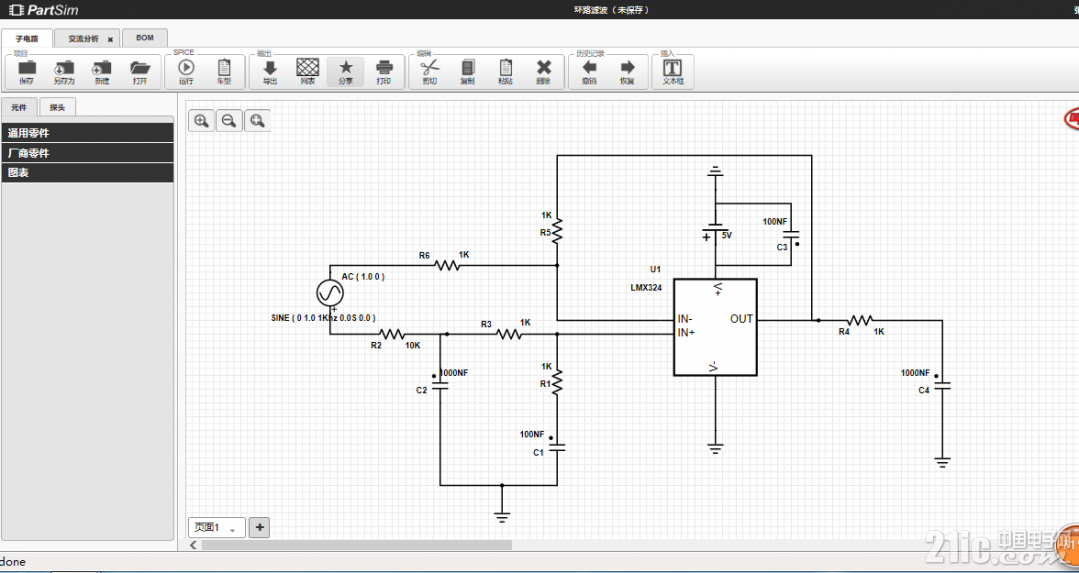The height and width of the screenshot is (573, 1079).
Task: Close the 交流分析 tab
Action: click(110, 40)
